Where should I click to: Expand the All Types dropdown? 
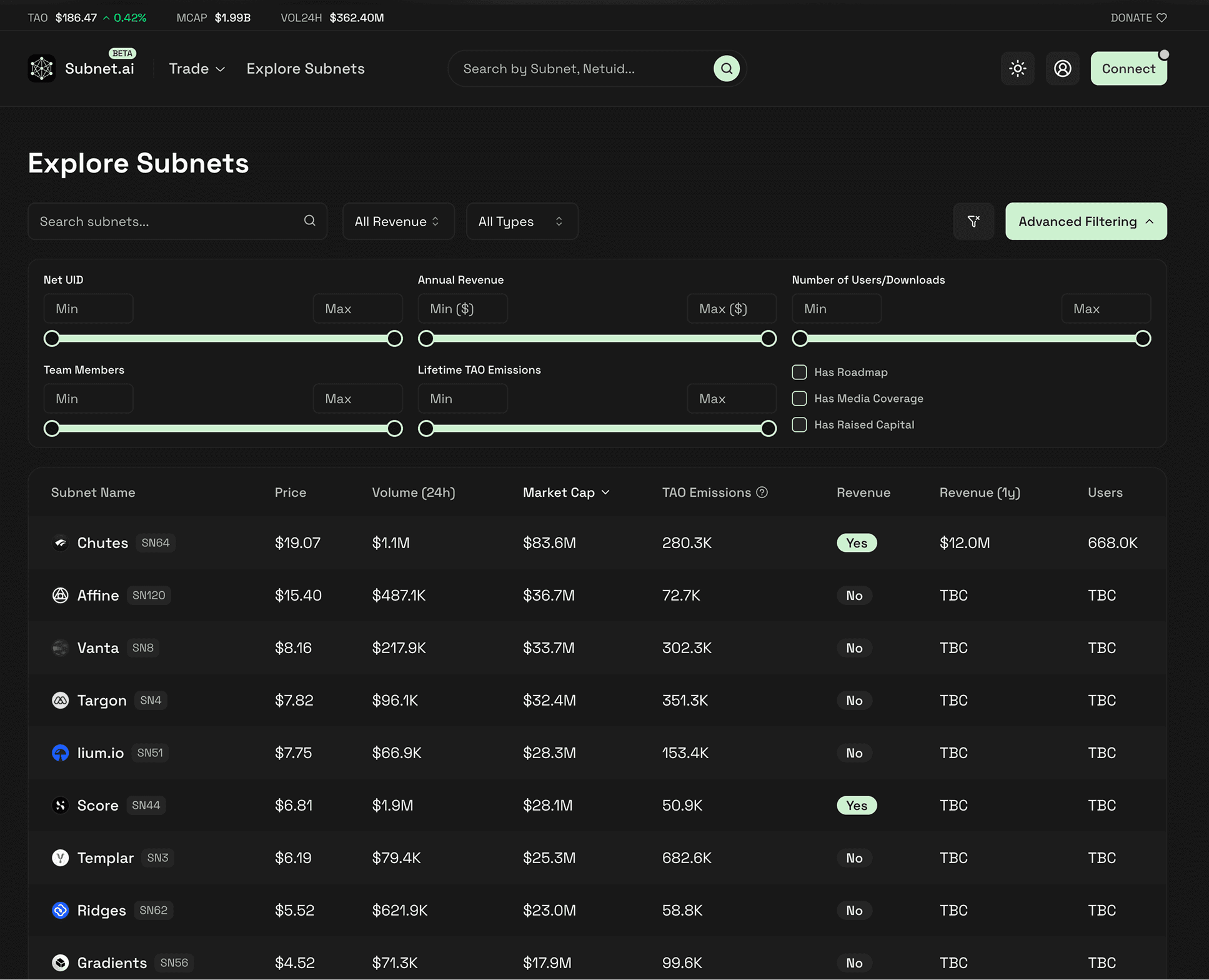click(521, 221)
